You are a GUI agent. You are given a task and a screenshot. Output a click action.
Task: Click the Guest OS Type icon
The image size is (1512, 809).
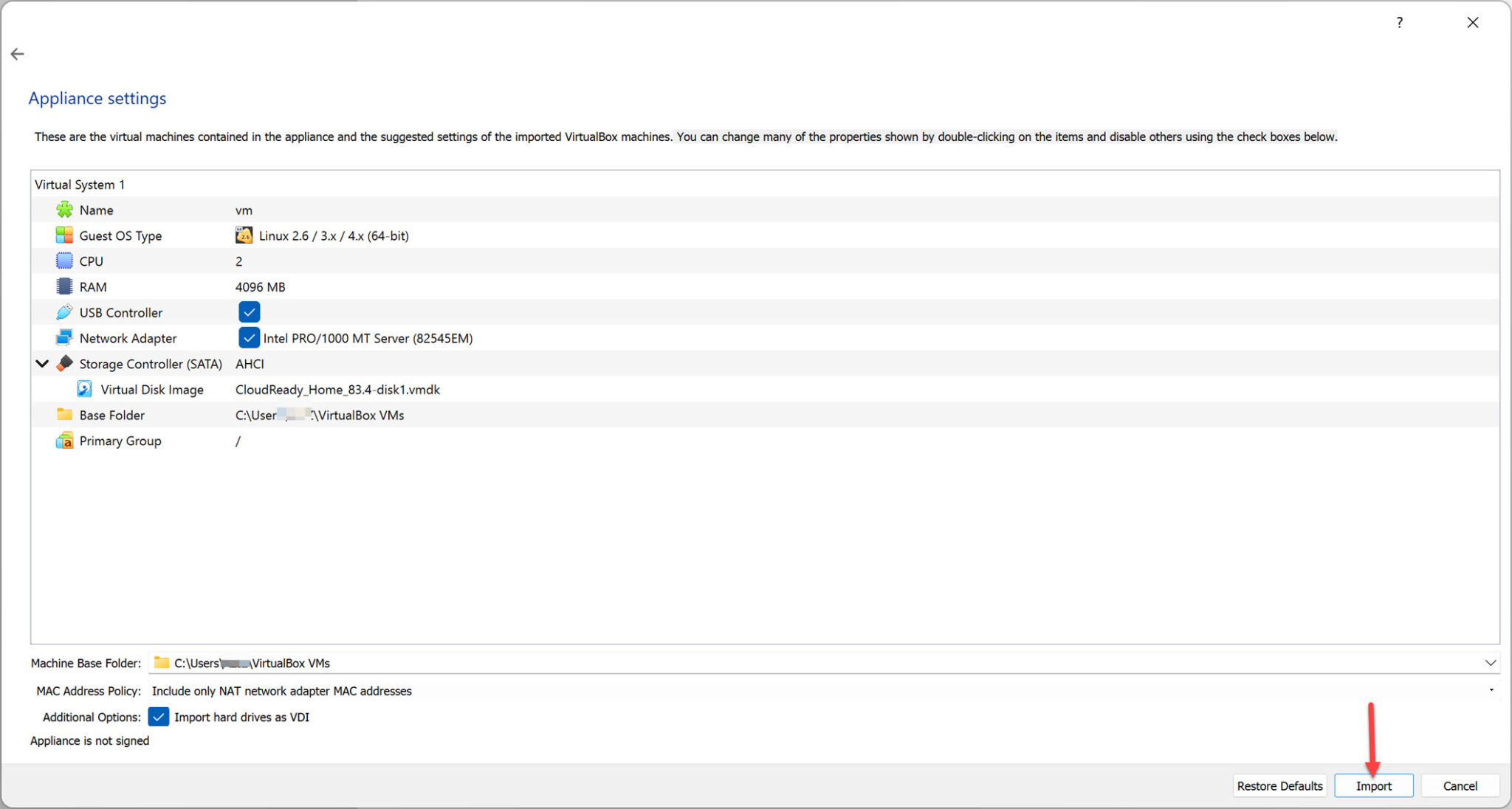tap(64, 235)
